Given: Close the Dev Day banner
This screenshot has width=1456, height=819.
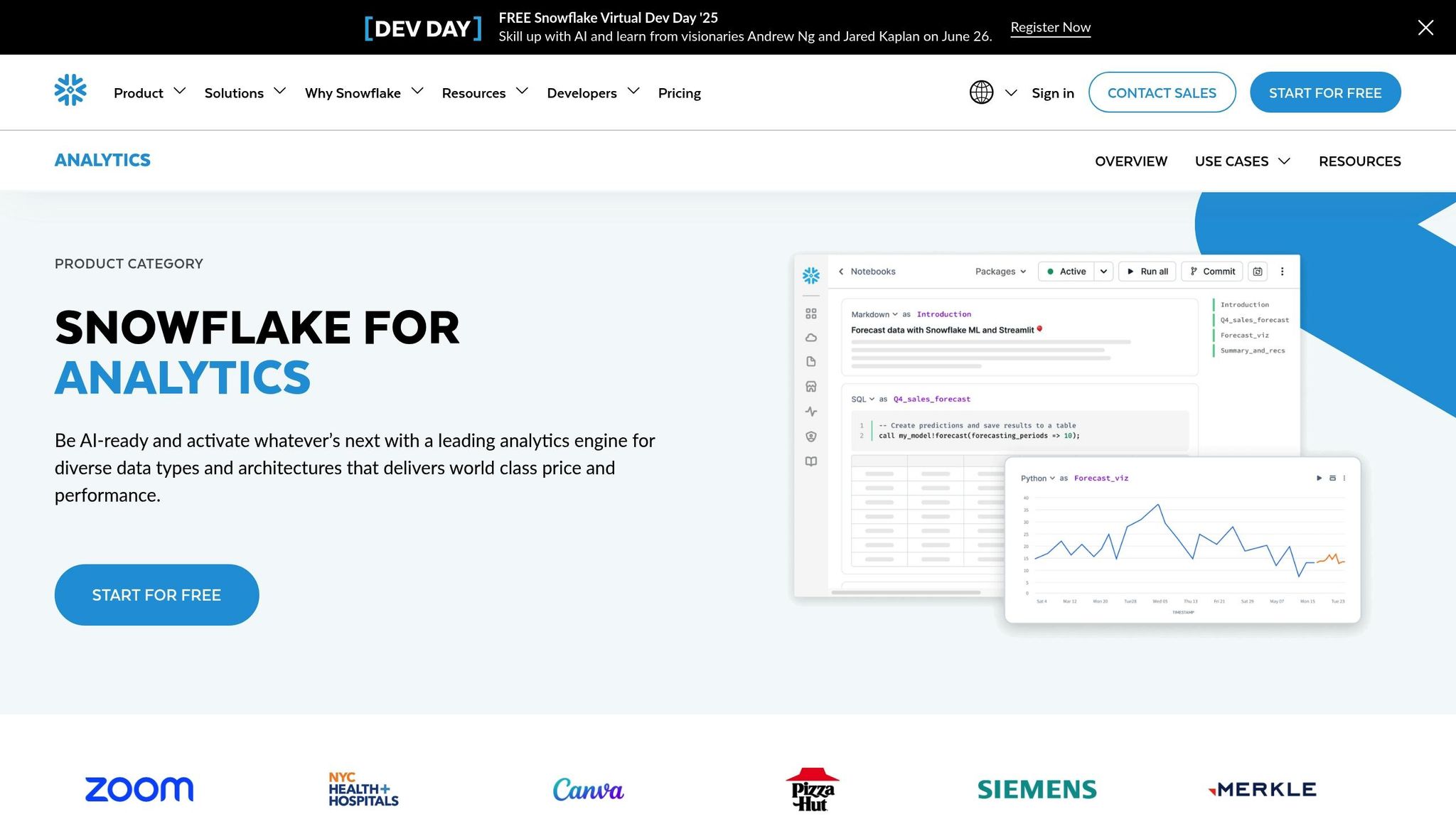Looking at the screenshot, I should coord(1425,28).
